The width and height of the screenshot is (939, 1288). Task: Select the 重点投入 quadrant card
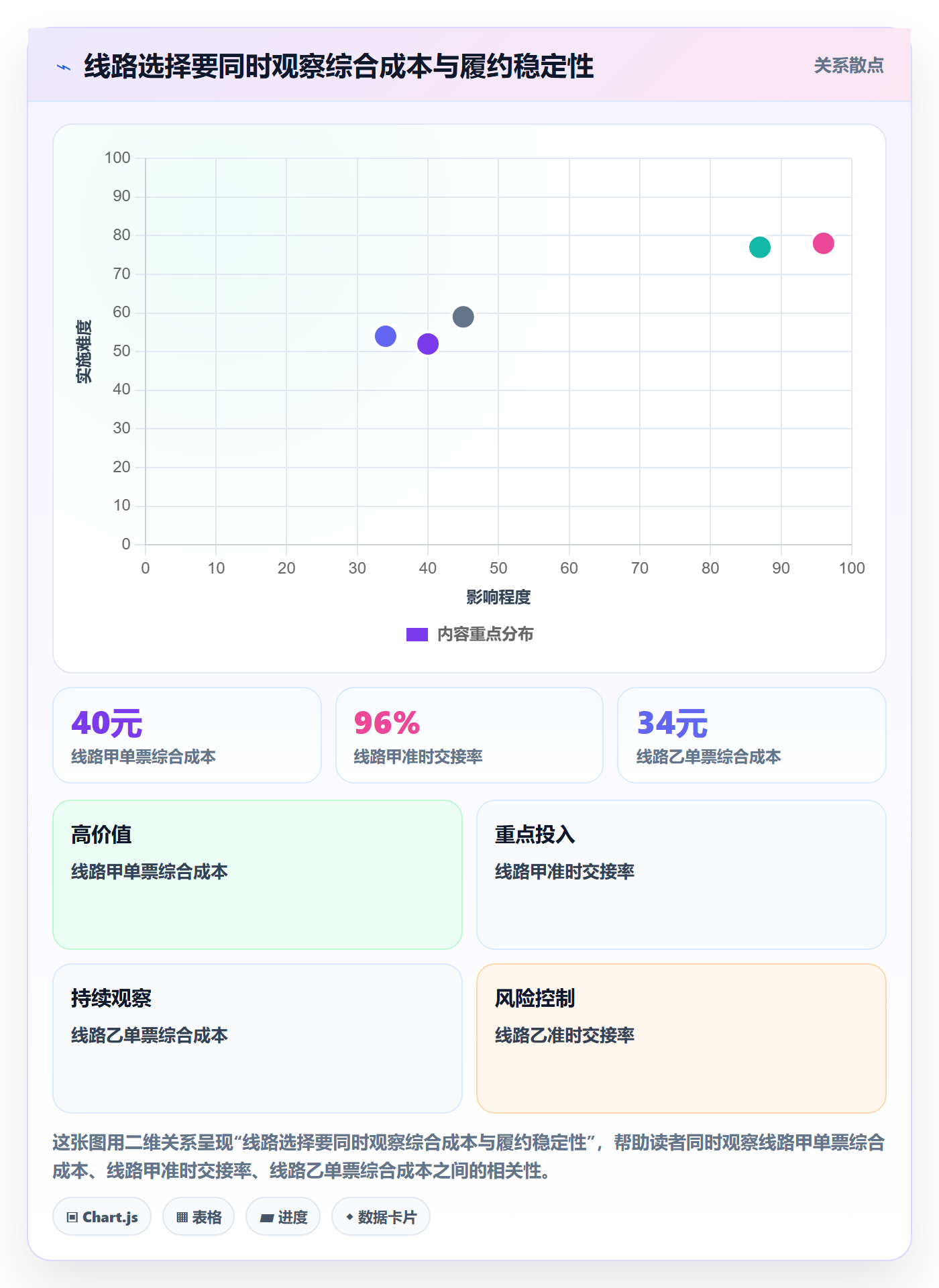tap(681, 875)
